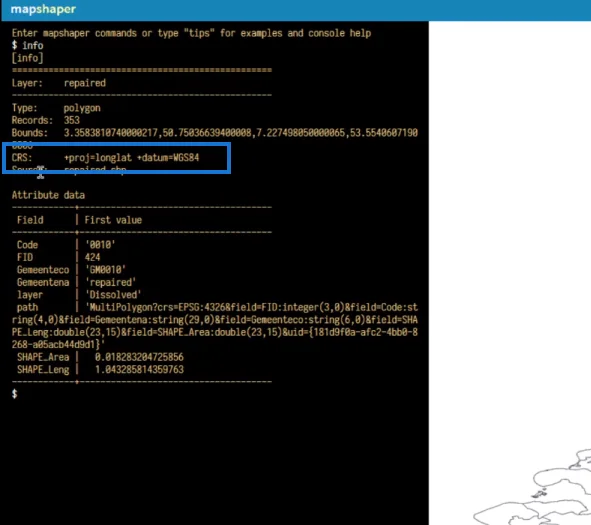Click the tips help line at console top
Screen dimensions: 591x525
pos(191,33)
